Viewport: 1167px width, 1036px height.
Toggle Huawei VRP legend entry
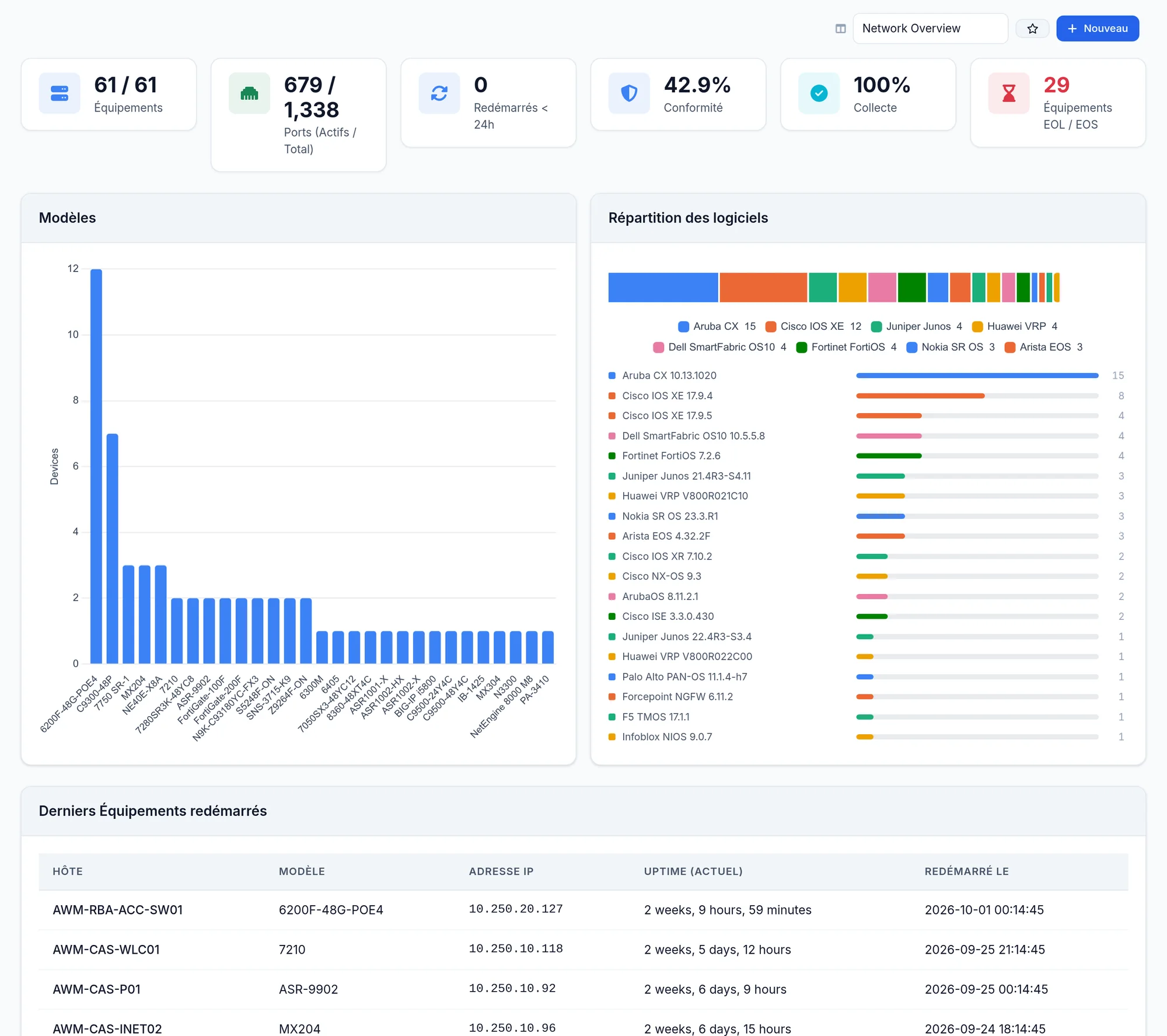[1015, 326]
